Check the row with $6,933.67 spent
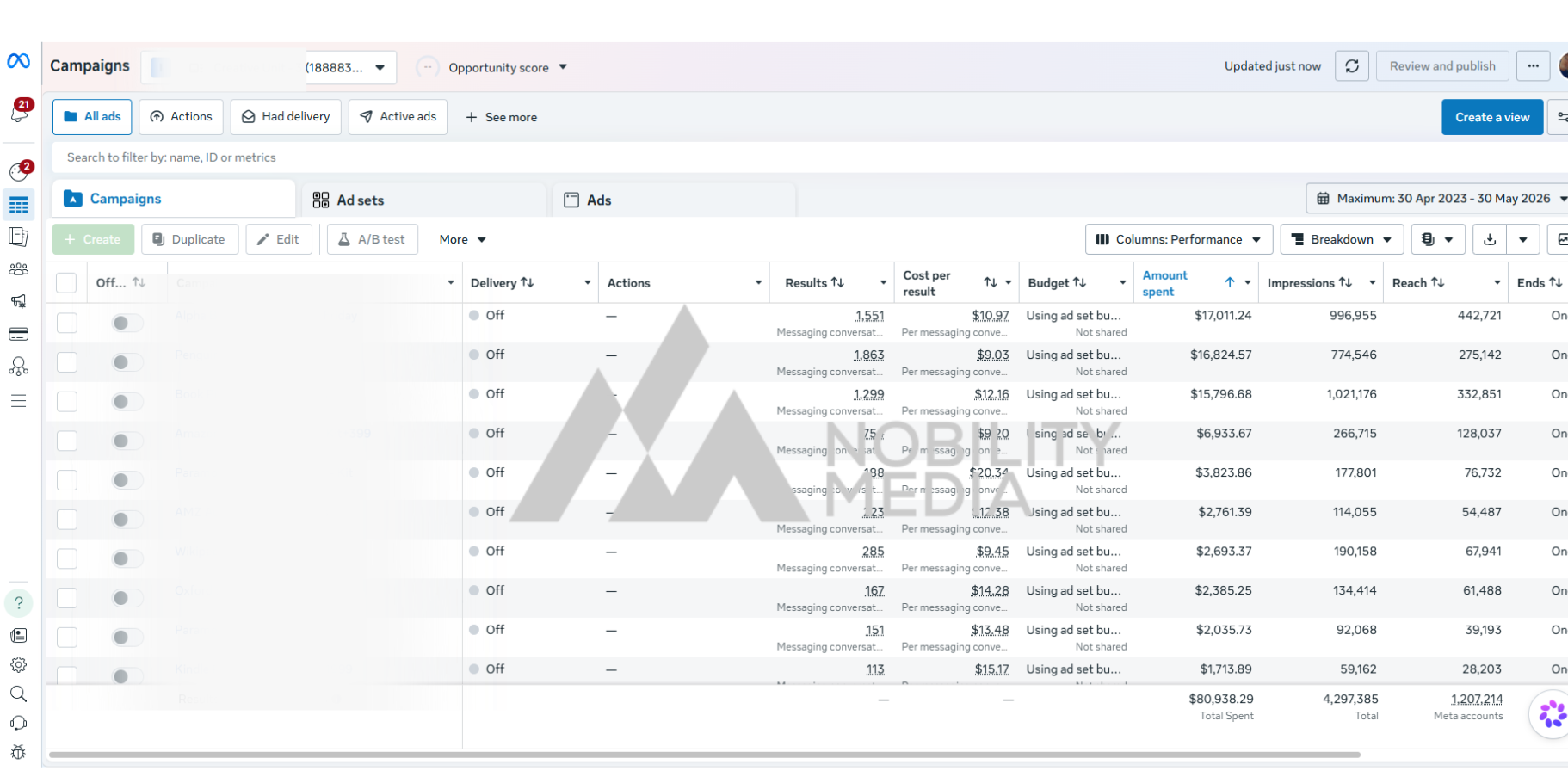 (x=66, y=441)
